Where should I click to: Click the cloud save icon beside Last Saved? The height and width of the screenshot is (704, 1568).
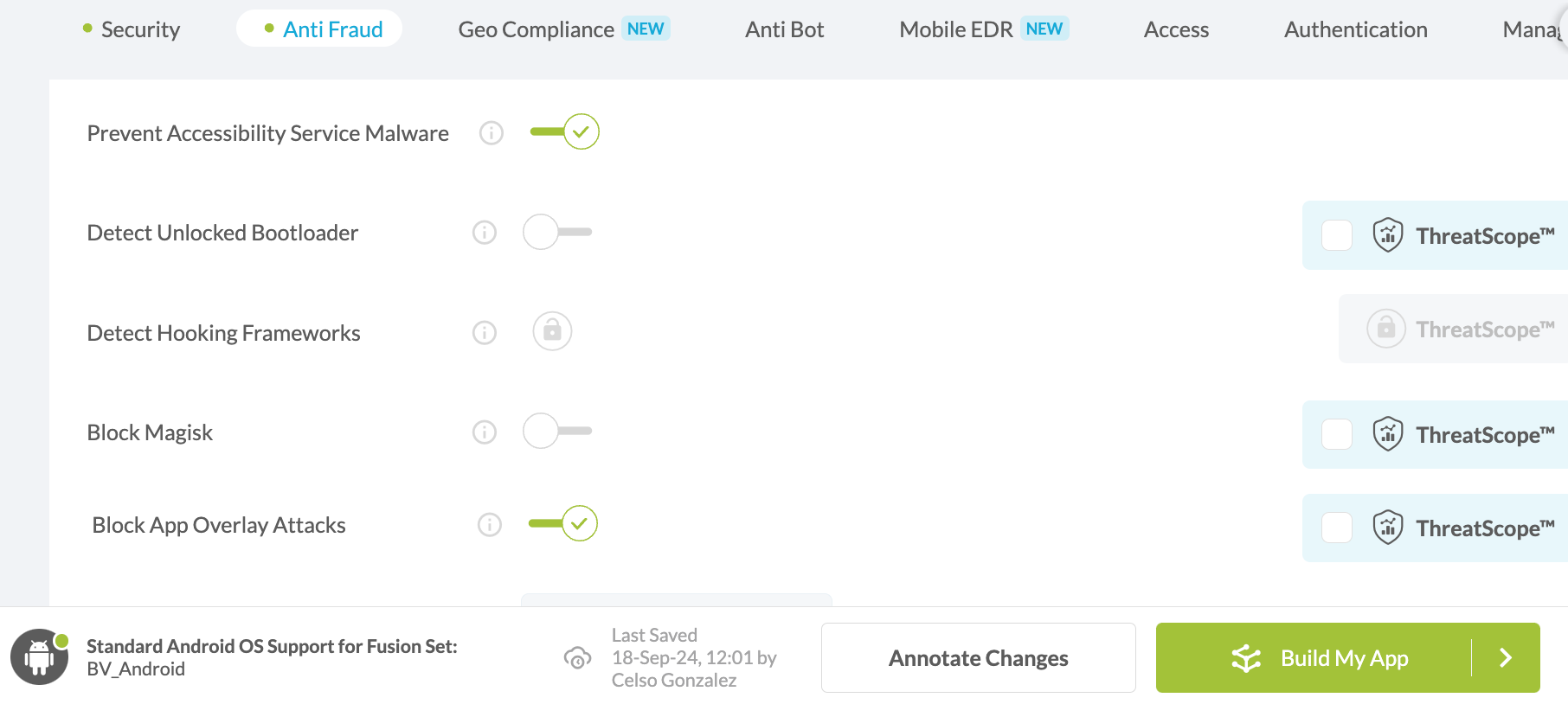pyautogui.click(x=578, y=658)
